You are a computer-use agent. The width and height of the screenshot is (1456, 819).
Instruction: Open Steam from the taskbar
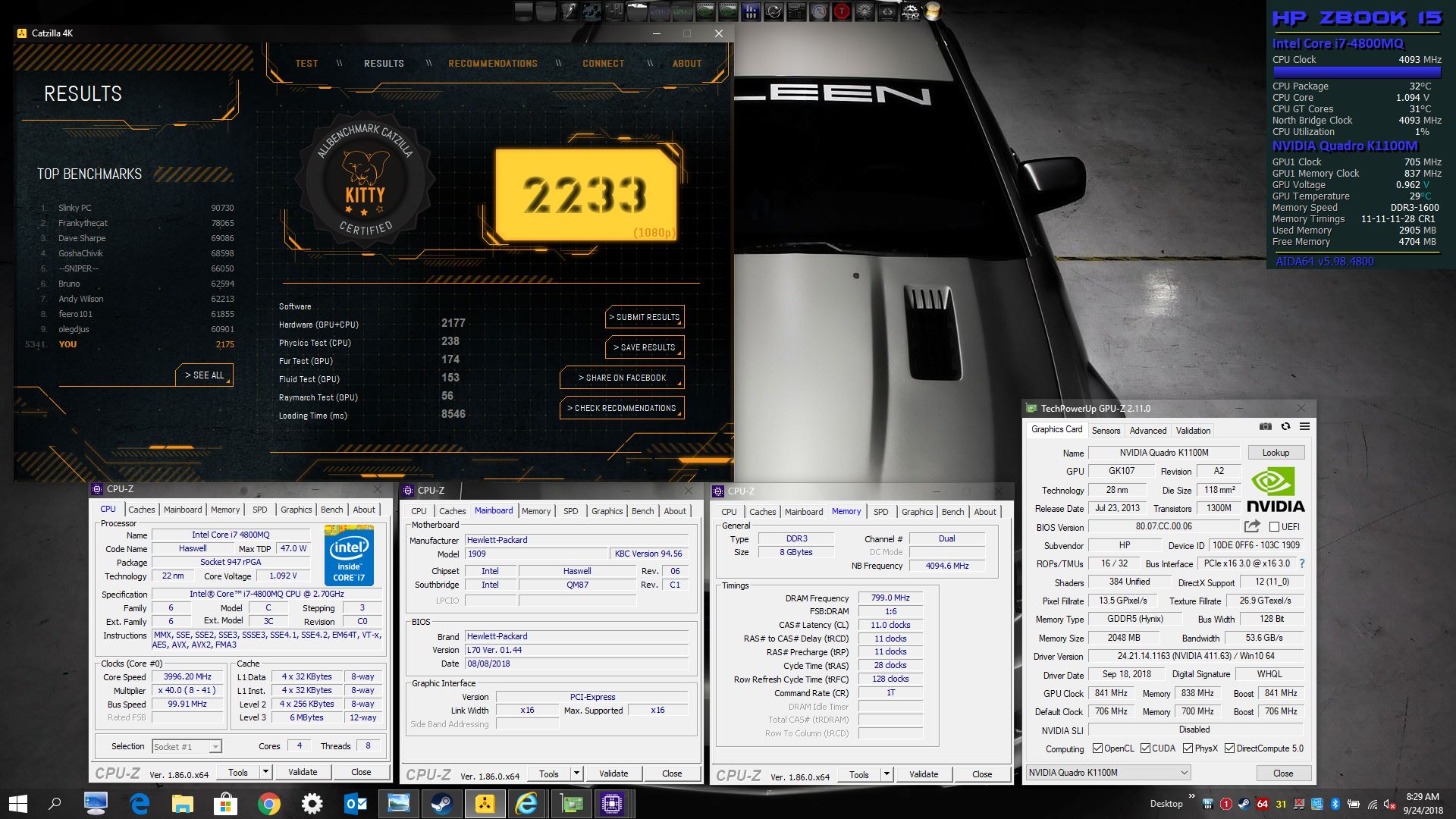tap(441, 803)
